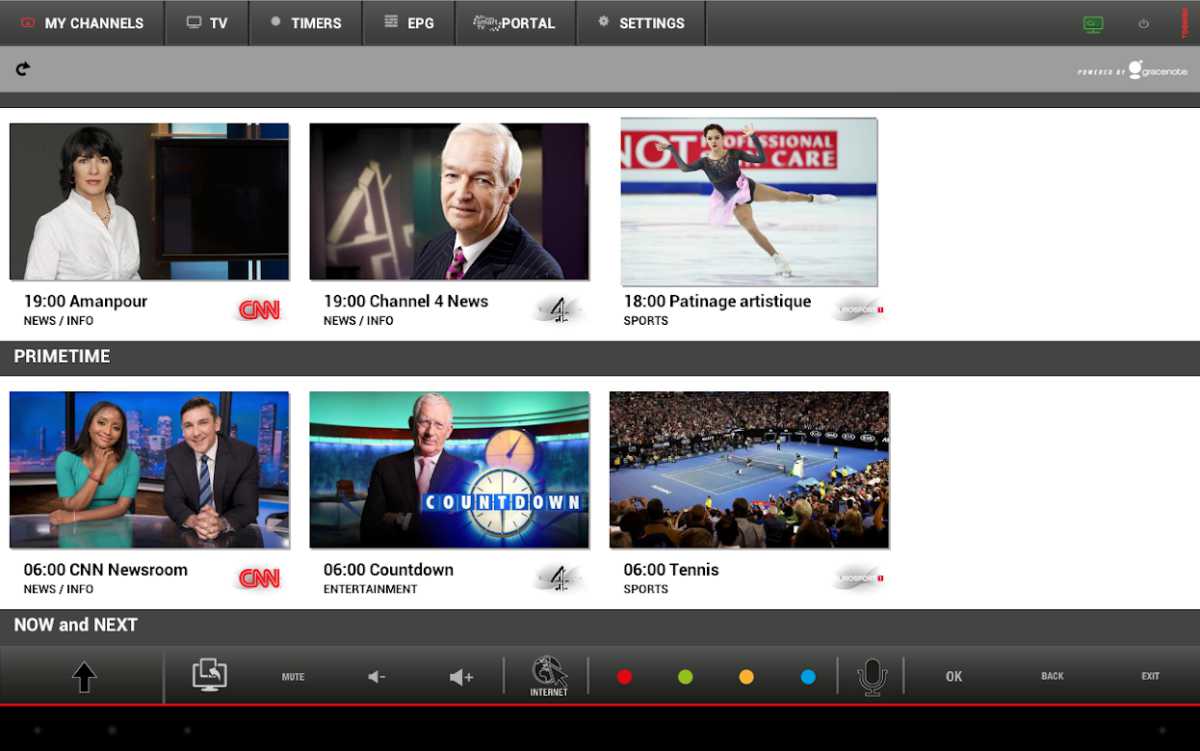
Task: Click the refresh arrow icon
Action: coord(23,69)
